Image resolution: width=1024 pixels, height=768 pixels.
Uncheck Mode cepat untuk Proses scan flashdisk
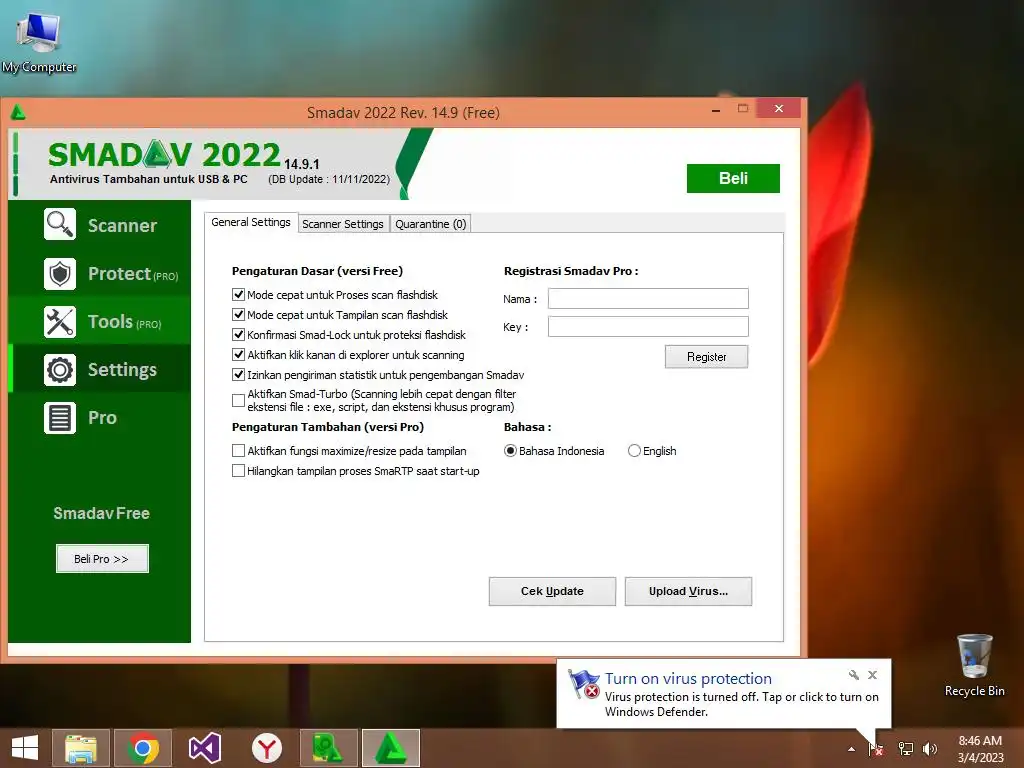[238, 295]
